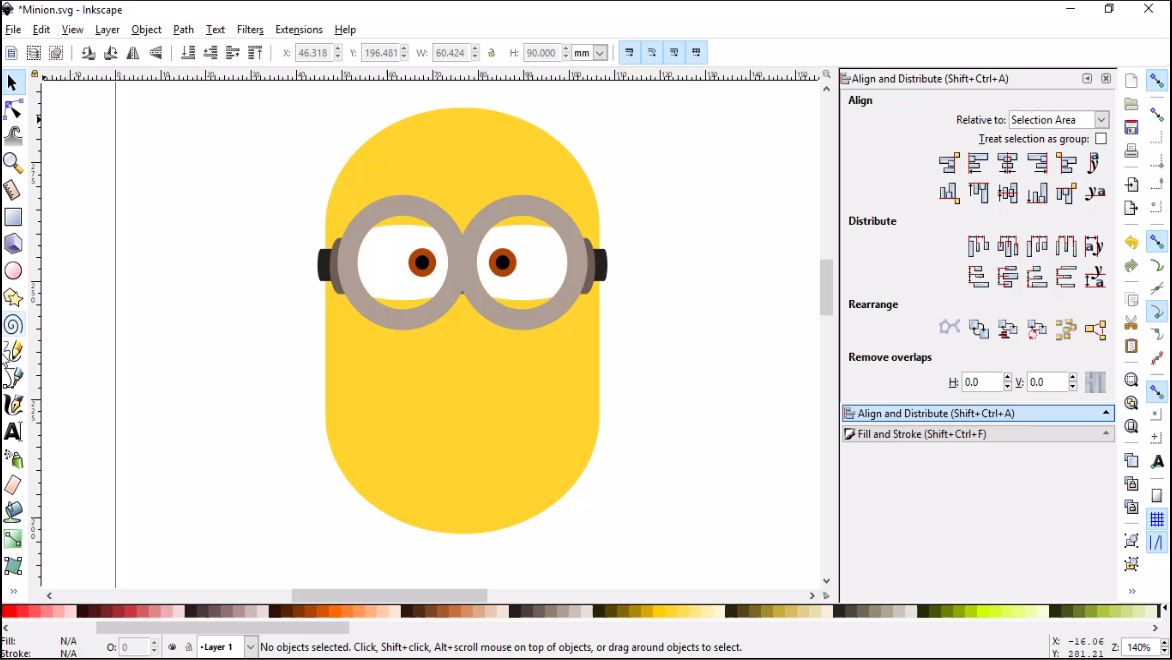
Task: Select the Node edit tool
Action: point(13,110)
